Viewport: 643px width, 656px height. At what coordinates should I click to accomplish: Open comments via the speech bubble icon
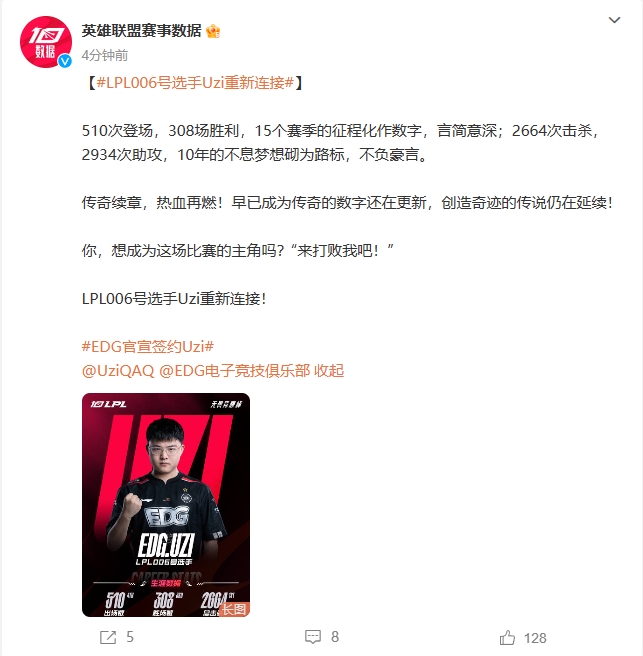click(313, 637)
